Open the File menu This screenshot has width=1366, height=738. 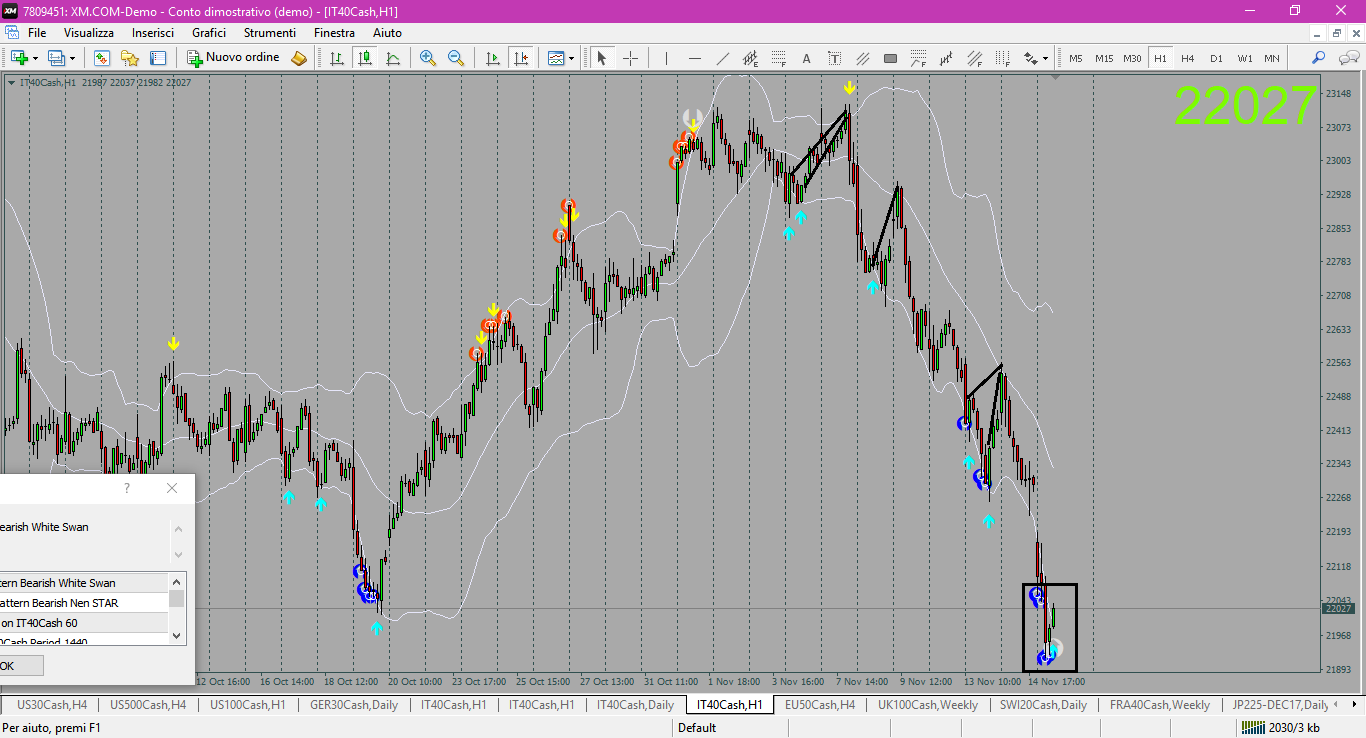[37, 33]
